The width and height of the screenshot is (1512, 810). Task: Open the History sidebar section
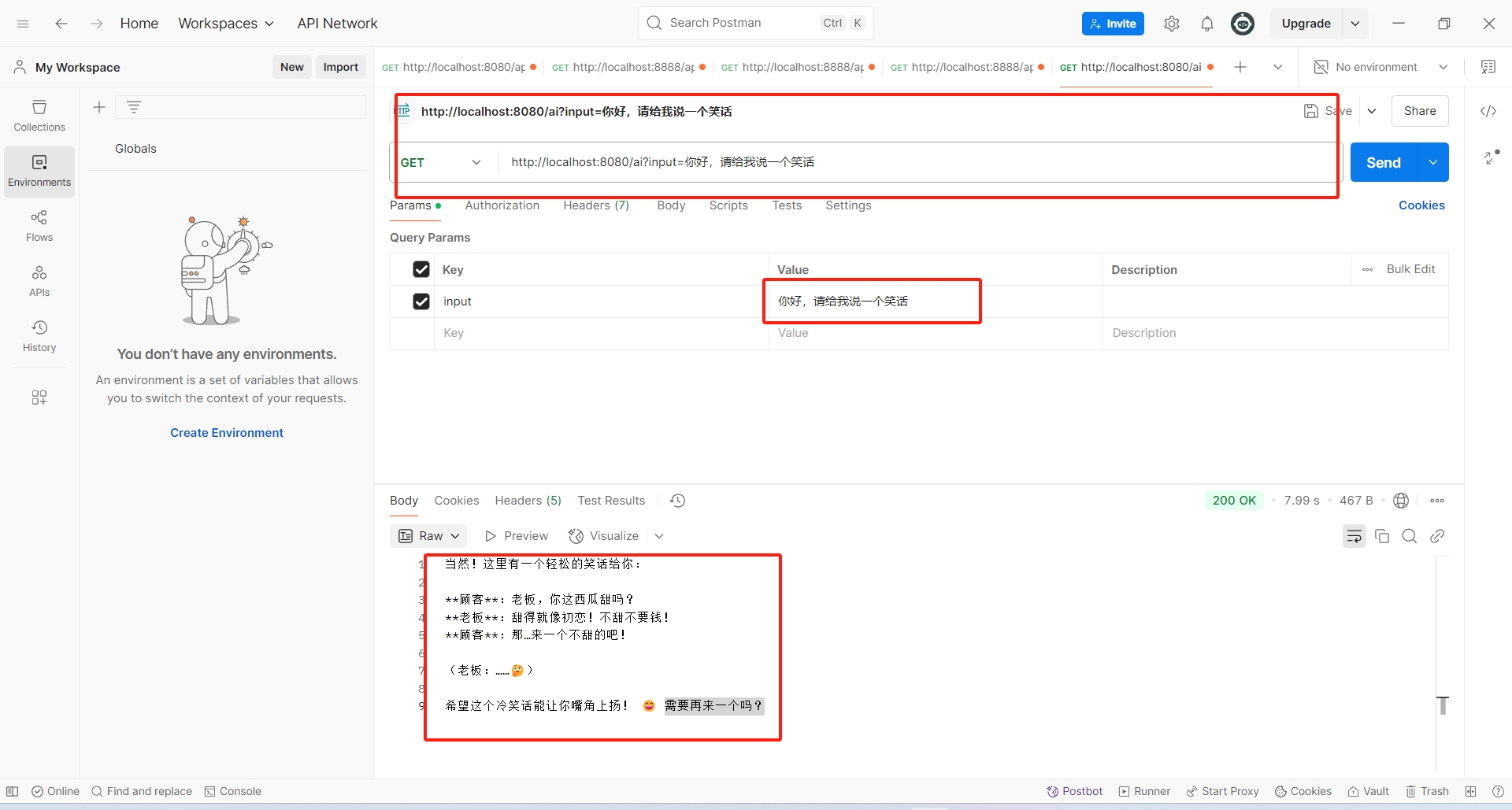click(x=39, y=336)
